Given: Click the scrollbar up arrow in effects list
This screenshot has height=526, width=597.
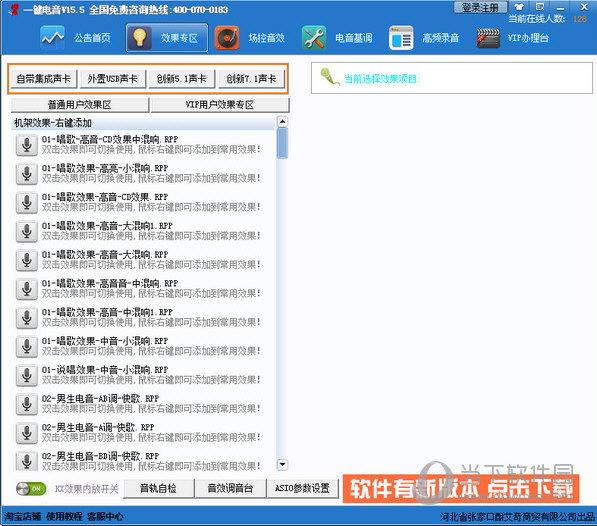Looking at the screenshot, I should (x=282, y=122).
